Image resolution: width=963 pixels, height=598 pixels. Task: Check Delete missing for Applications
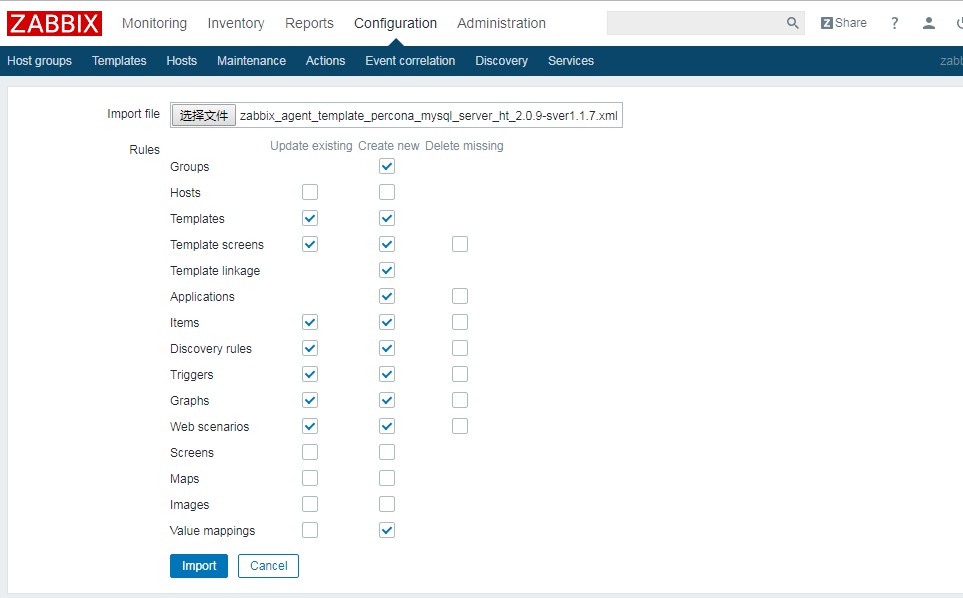coord(460,296)
